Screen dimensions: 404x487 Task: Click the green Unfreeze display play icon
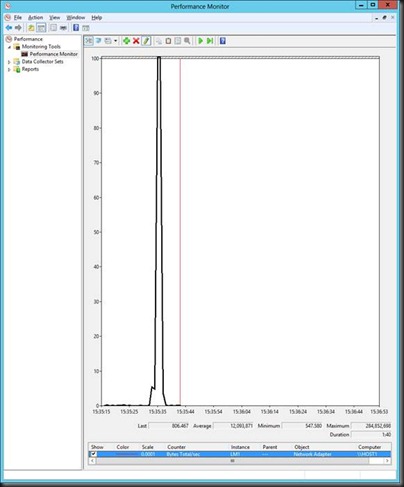click(200, 41)
